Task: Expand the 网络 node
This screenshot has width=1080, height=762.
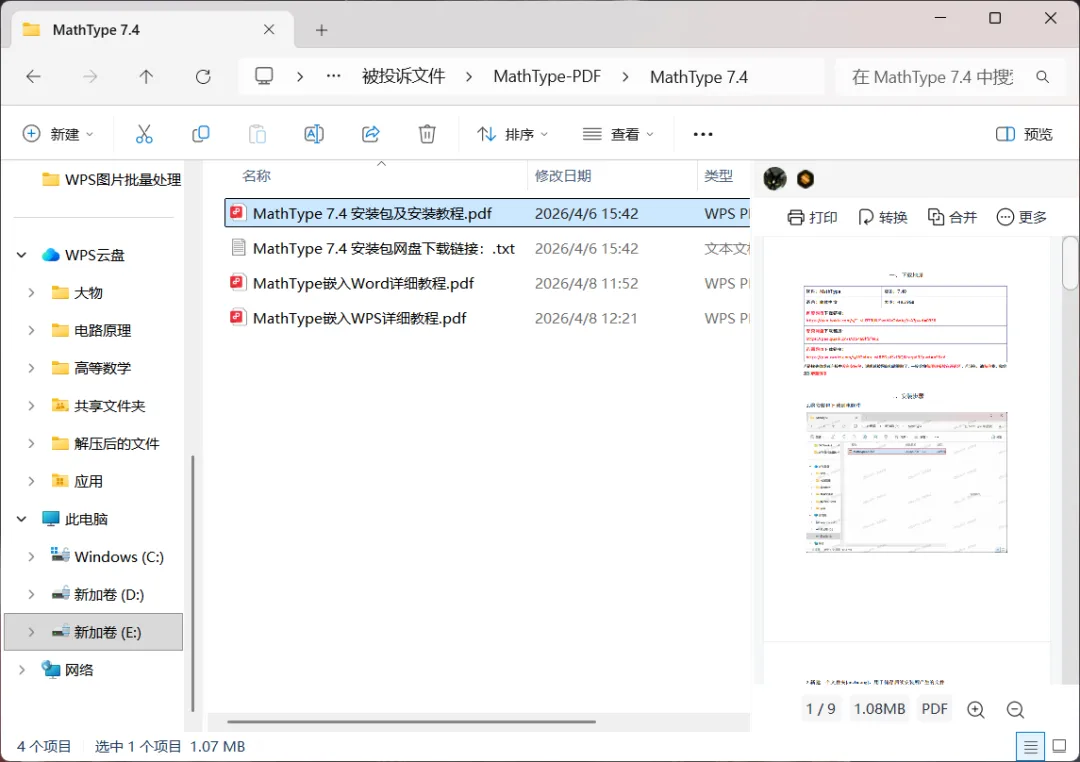Action: coord(21,670)
